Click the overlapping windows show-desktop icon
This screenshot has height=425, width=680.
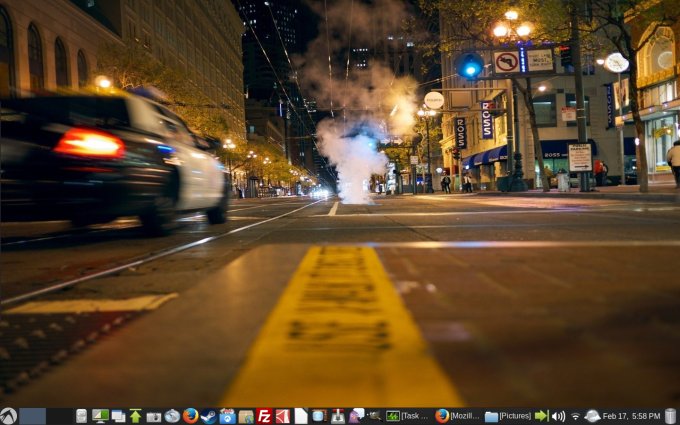(x=118, y=416)
